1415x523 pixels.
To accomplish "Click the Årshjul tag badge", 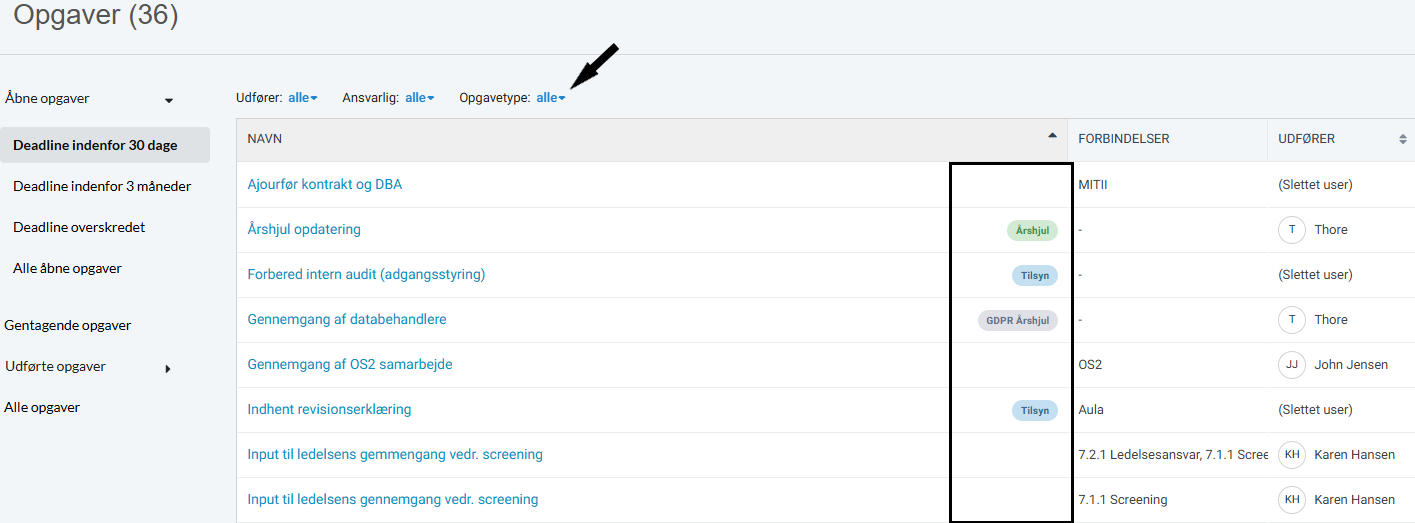I will [1031, 230].
